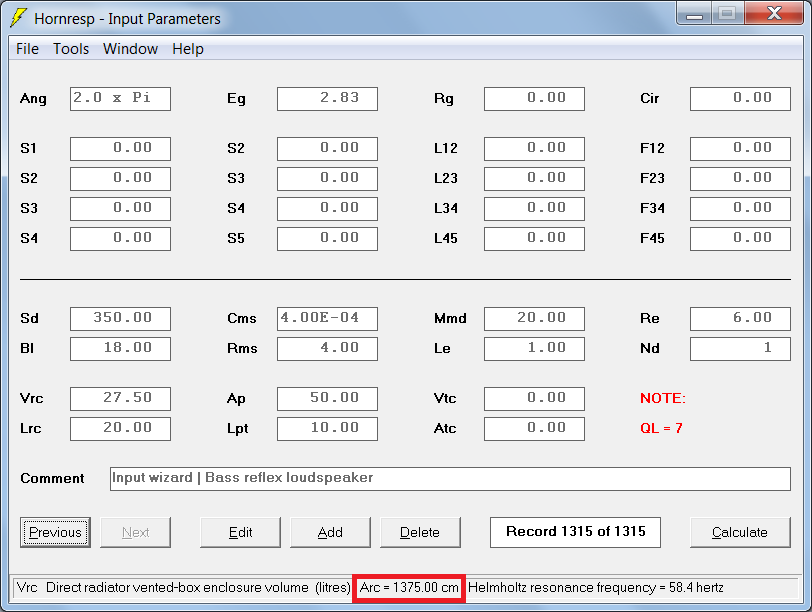The image size is (812, 612).
Task: Click the Hornresp lightning bolt title icon
Action: coord(19,18)
